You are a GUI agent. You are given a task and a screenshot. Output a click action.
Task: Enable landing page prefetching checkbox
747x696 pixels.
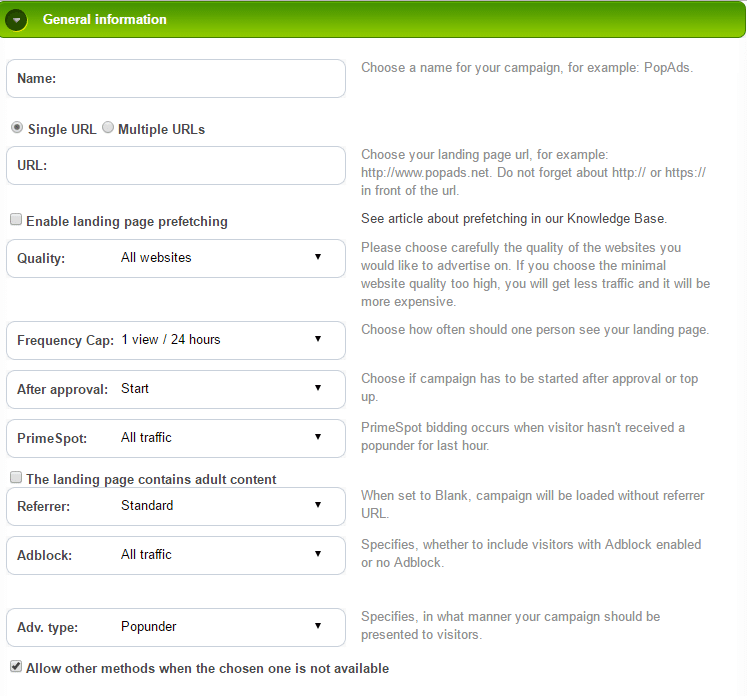[16, 220]
